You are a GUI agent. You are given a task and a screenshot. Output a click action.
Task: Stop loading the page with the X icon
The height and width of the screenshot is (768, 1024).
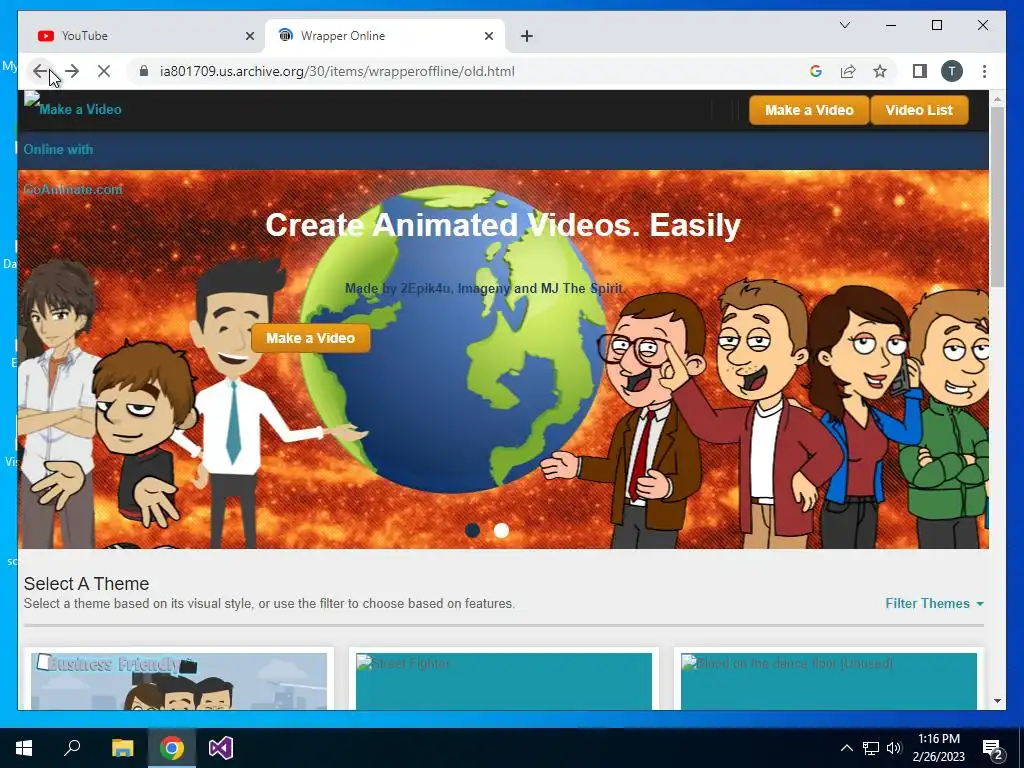[104, 71]
